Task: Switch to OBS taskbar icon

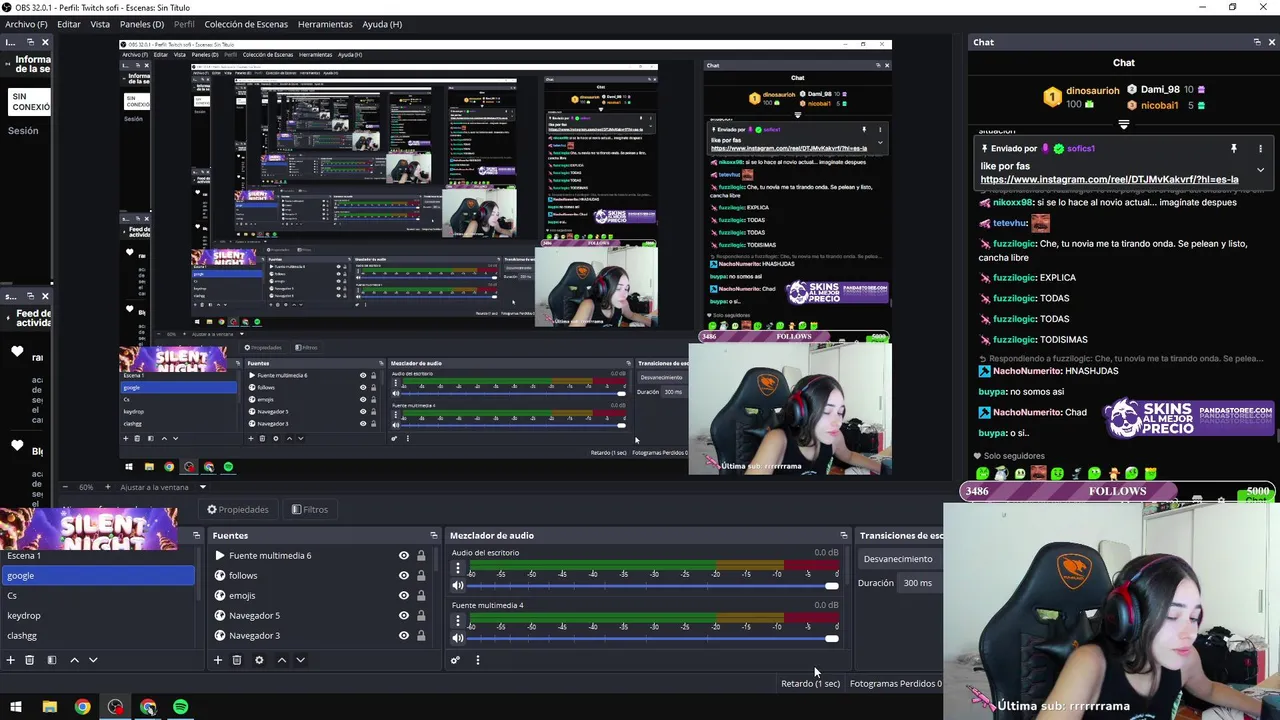Action: point(115,707)
